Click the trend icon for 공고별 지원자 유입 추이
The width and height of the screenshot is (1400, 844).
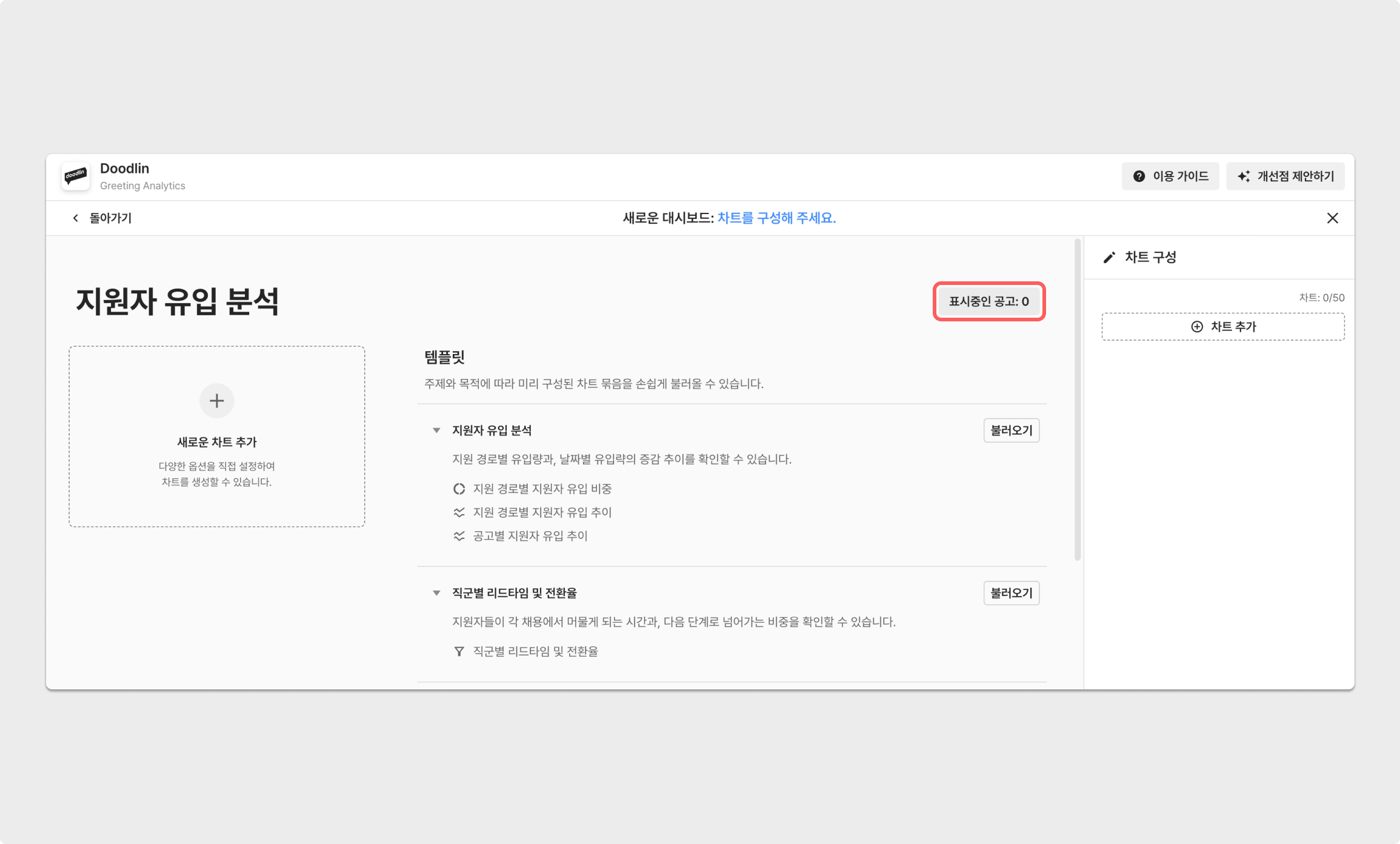(x=459, y=536)
